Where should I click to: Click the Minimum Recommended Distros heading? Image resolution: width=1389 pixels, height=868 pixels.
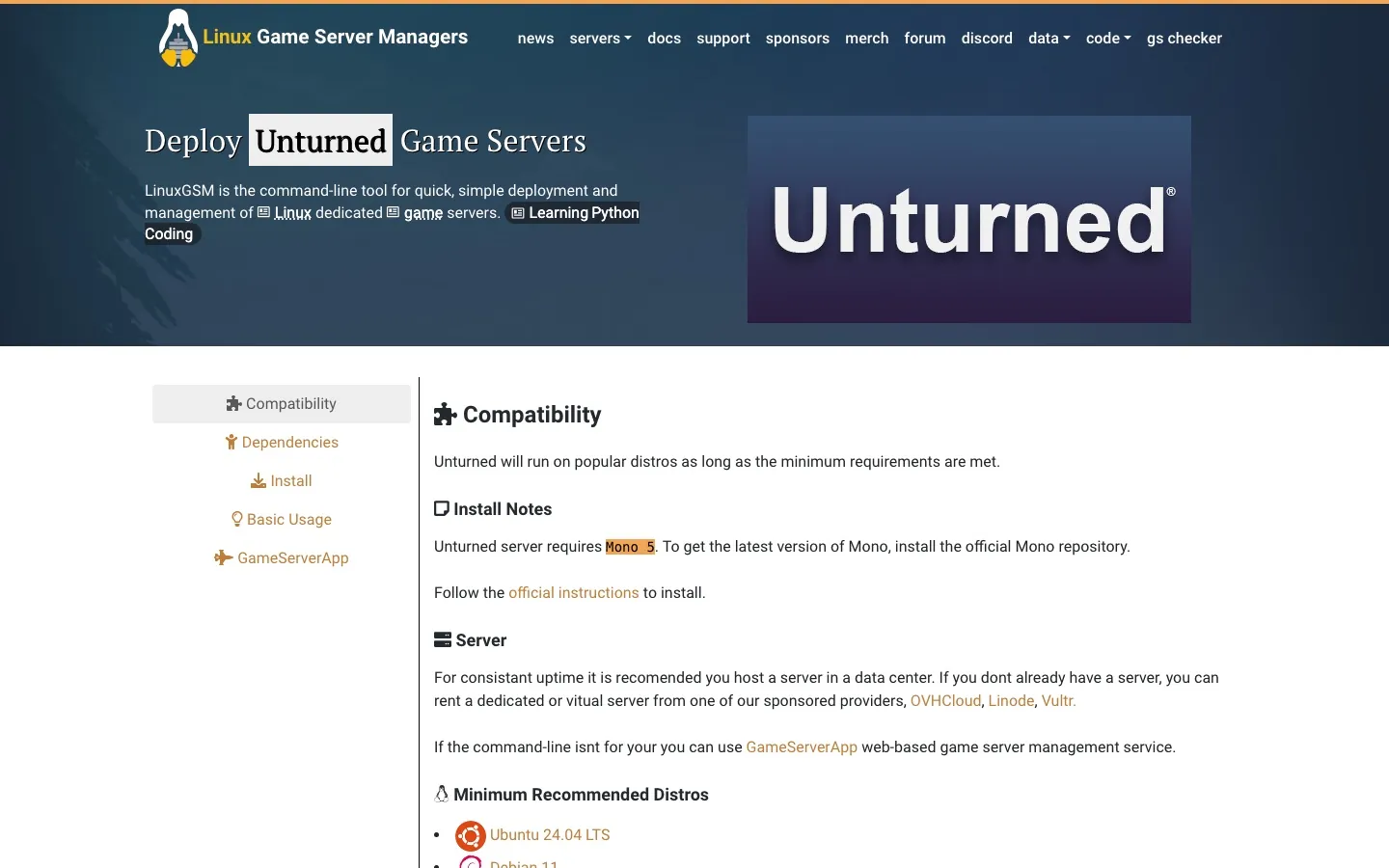[581, 795]
